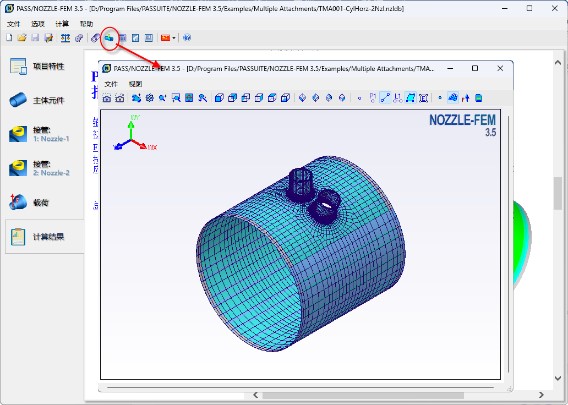Expand the language flag dropdown arrow
The image size is (568, 405).
pos(174,38)
